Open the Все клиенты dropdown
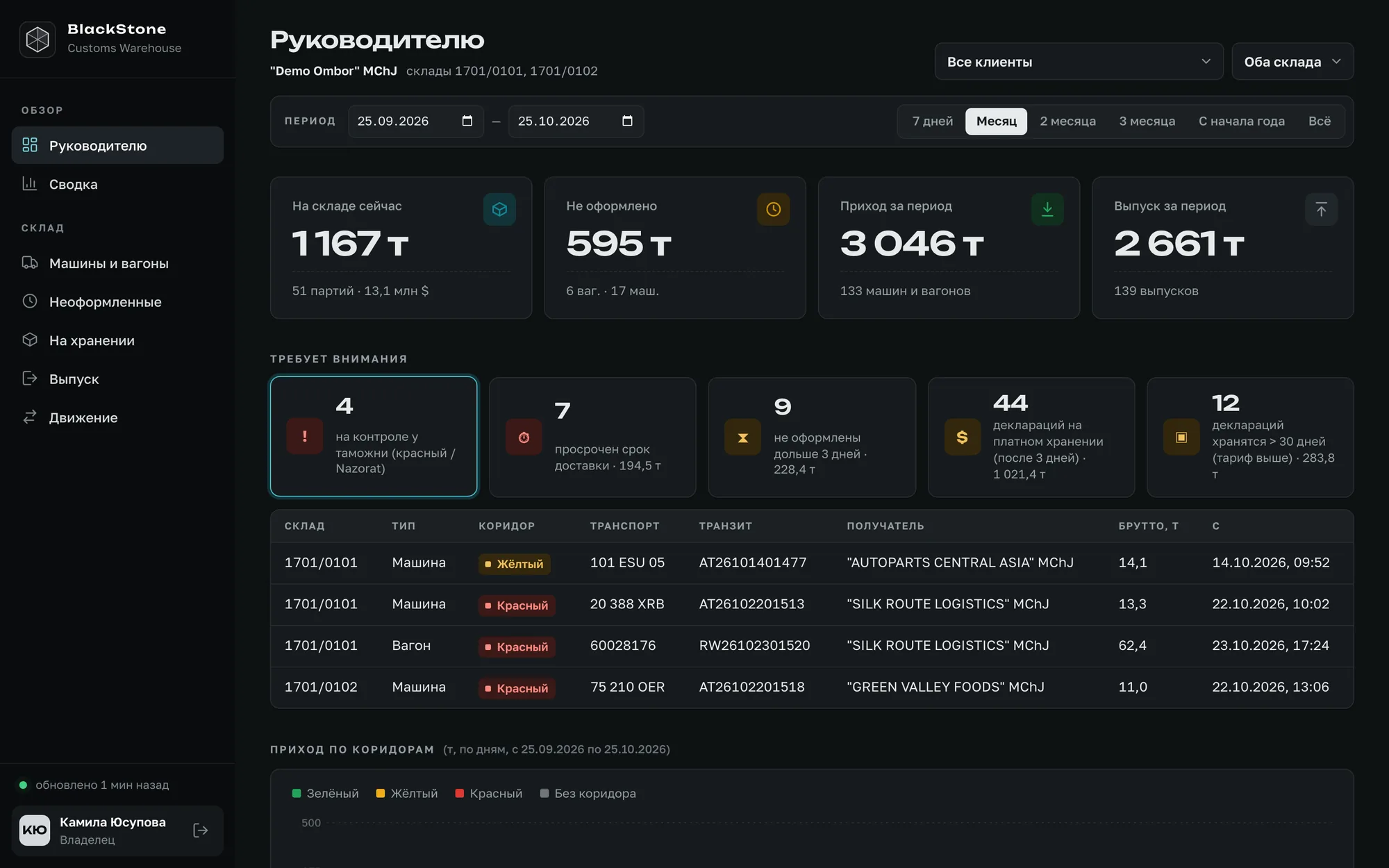Viewport: 1389px width, 868px height. (1079, 61)
